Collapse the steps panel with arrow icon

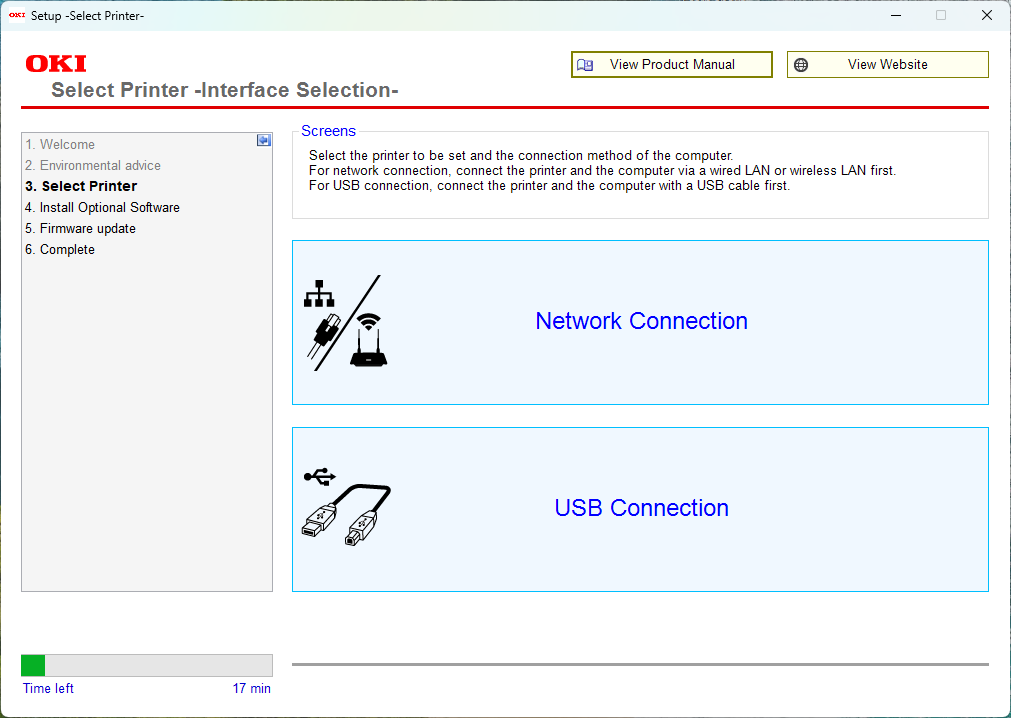coord(264,141)
